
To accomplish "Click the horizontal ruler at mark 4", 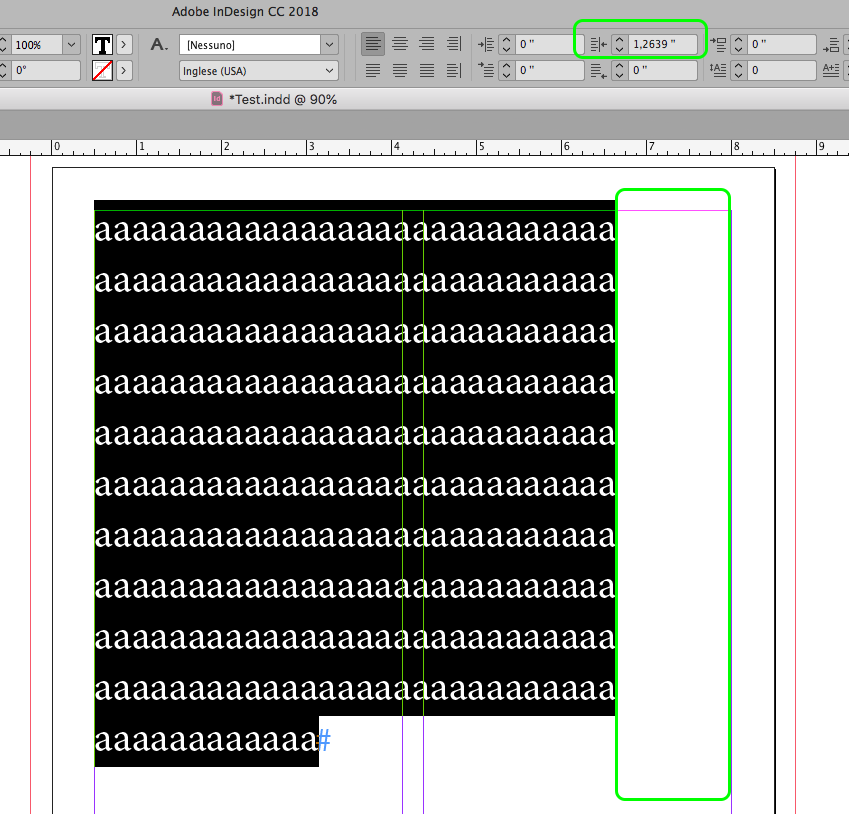I will (396, 146).
